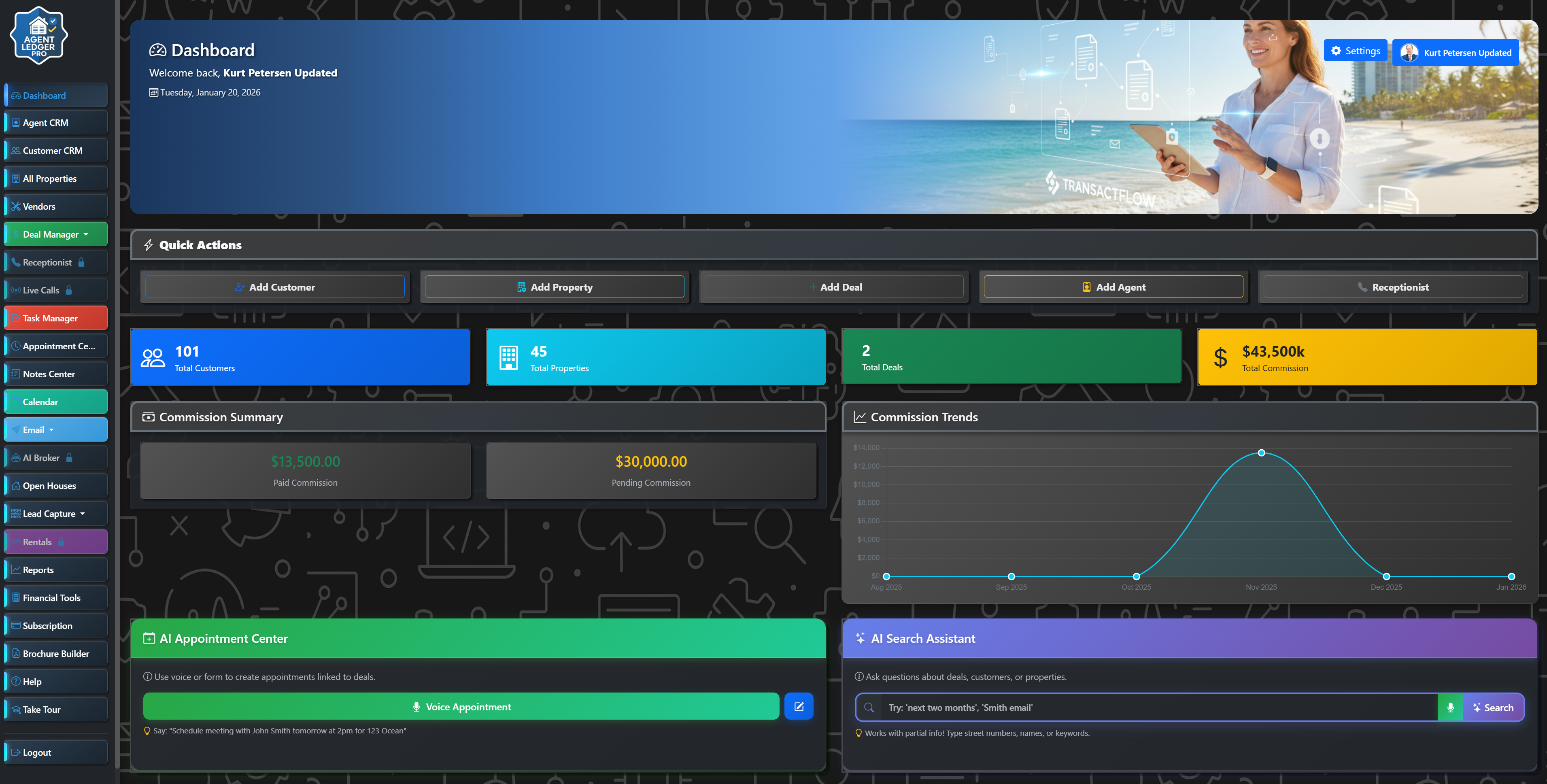Open the Brochure Builder

[x=55, y=653]
